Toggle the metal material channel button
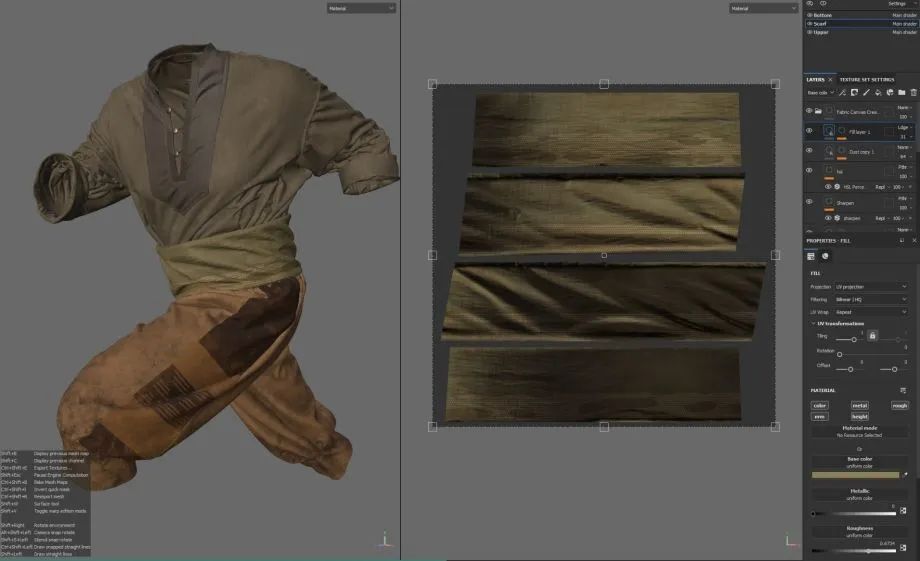 click(859, 405)
